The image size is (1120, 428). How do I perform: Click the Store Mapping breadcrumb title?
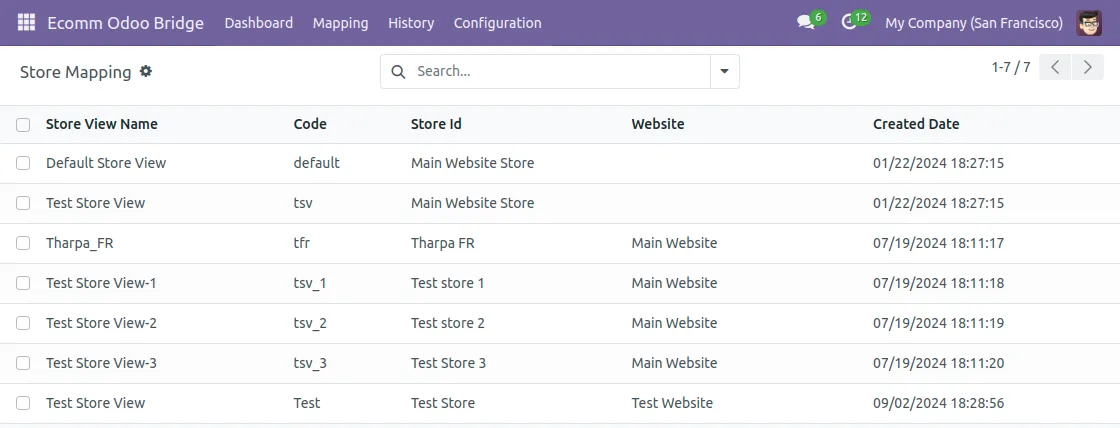coord(76,72)
